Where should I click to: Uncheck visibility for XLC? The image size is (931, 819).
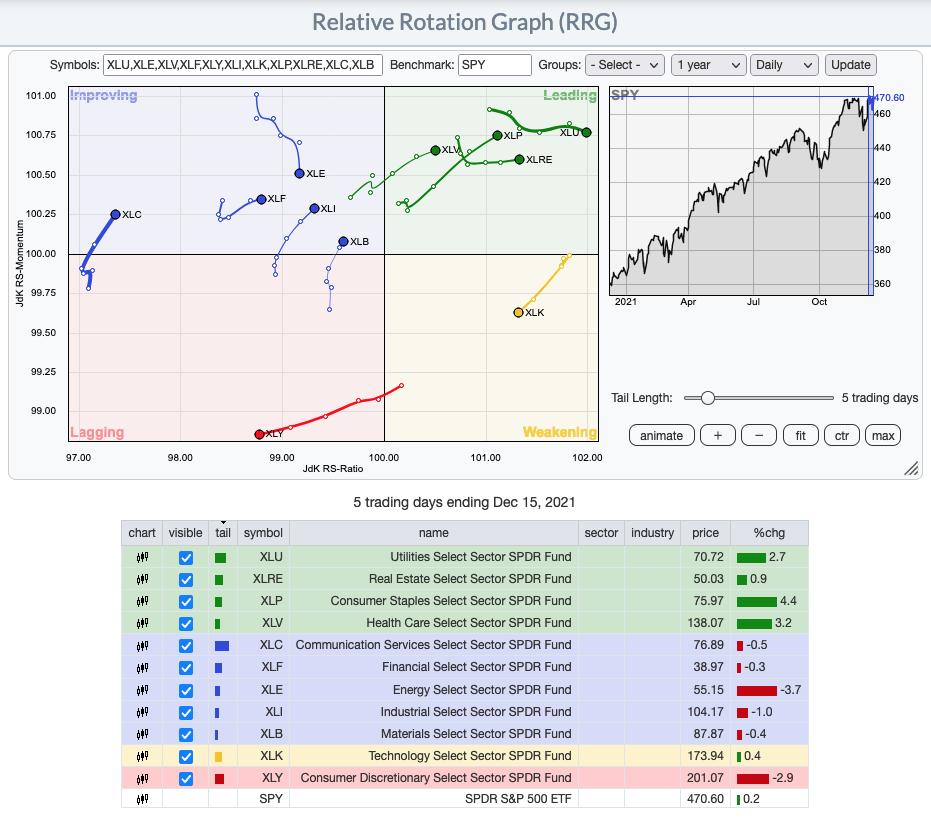coord(186,646)
